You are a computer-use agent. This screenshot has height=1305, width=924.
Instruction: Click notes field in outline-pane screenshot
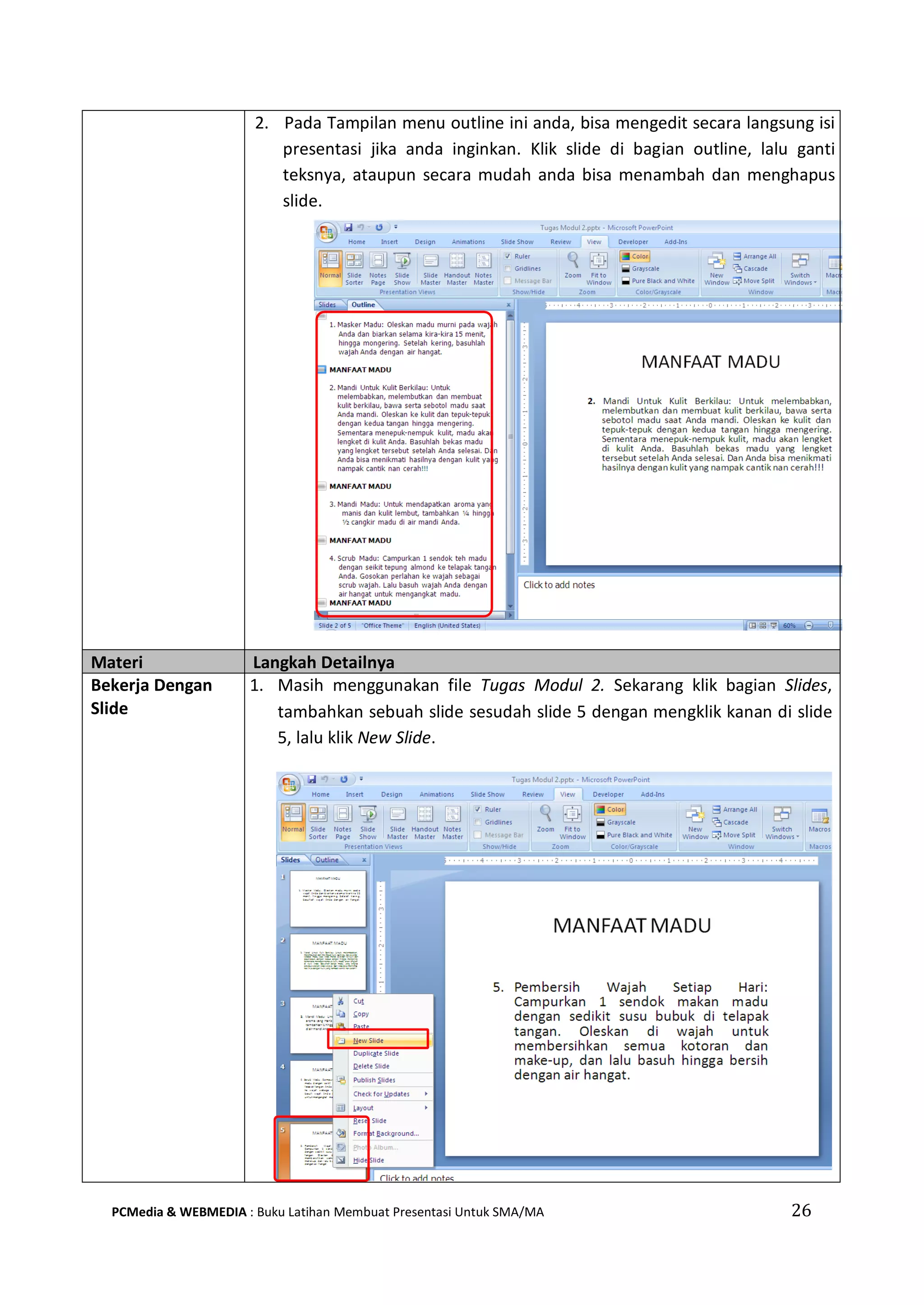click(679, 596)
